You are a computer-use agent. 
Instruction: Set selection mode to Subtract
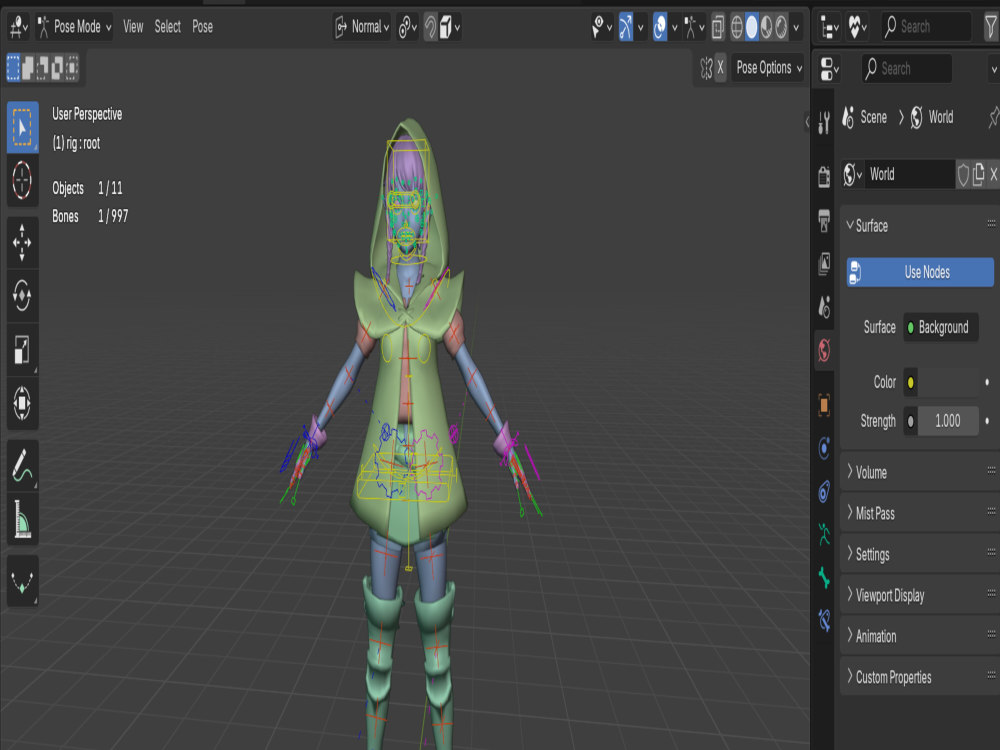[43, 68]
